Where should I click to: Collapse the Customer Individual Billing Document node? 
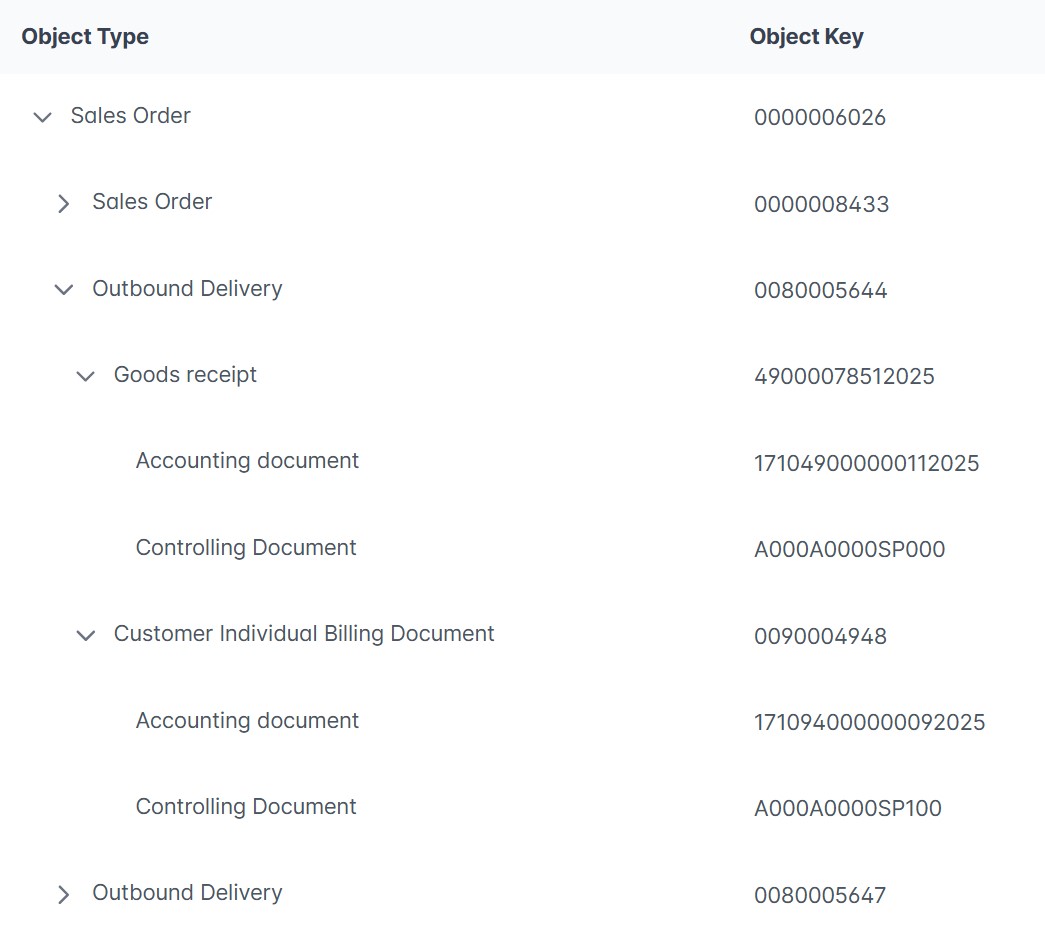tap(86, 635)
